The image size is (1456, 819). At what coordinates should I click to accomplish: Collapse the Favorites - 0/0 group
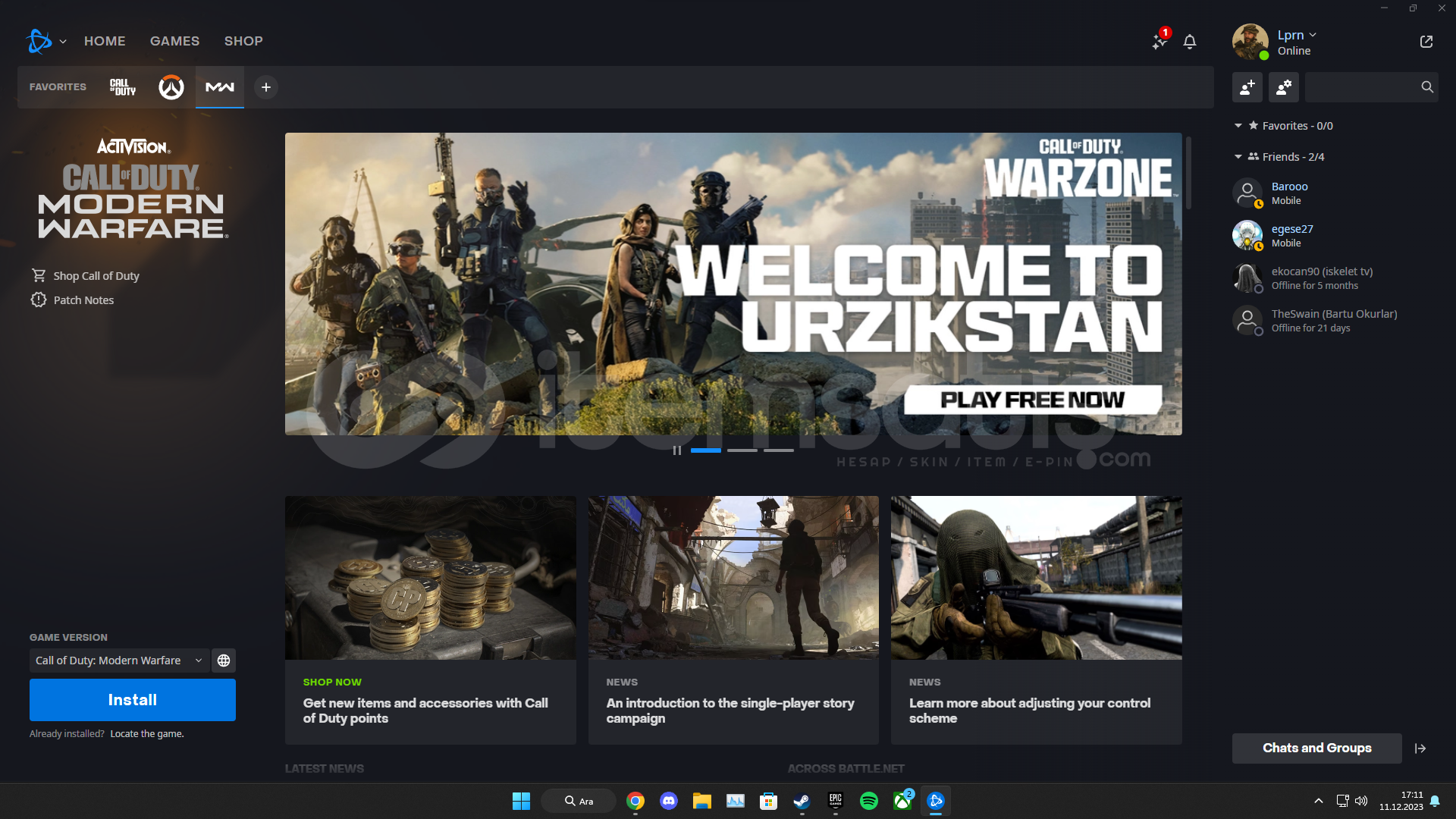tap(1238, 126)
